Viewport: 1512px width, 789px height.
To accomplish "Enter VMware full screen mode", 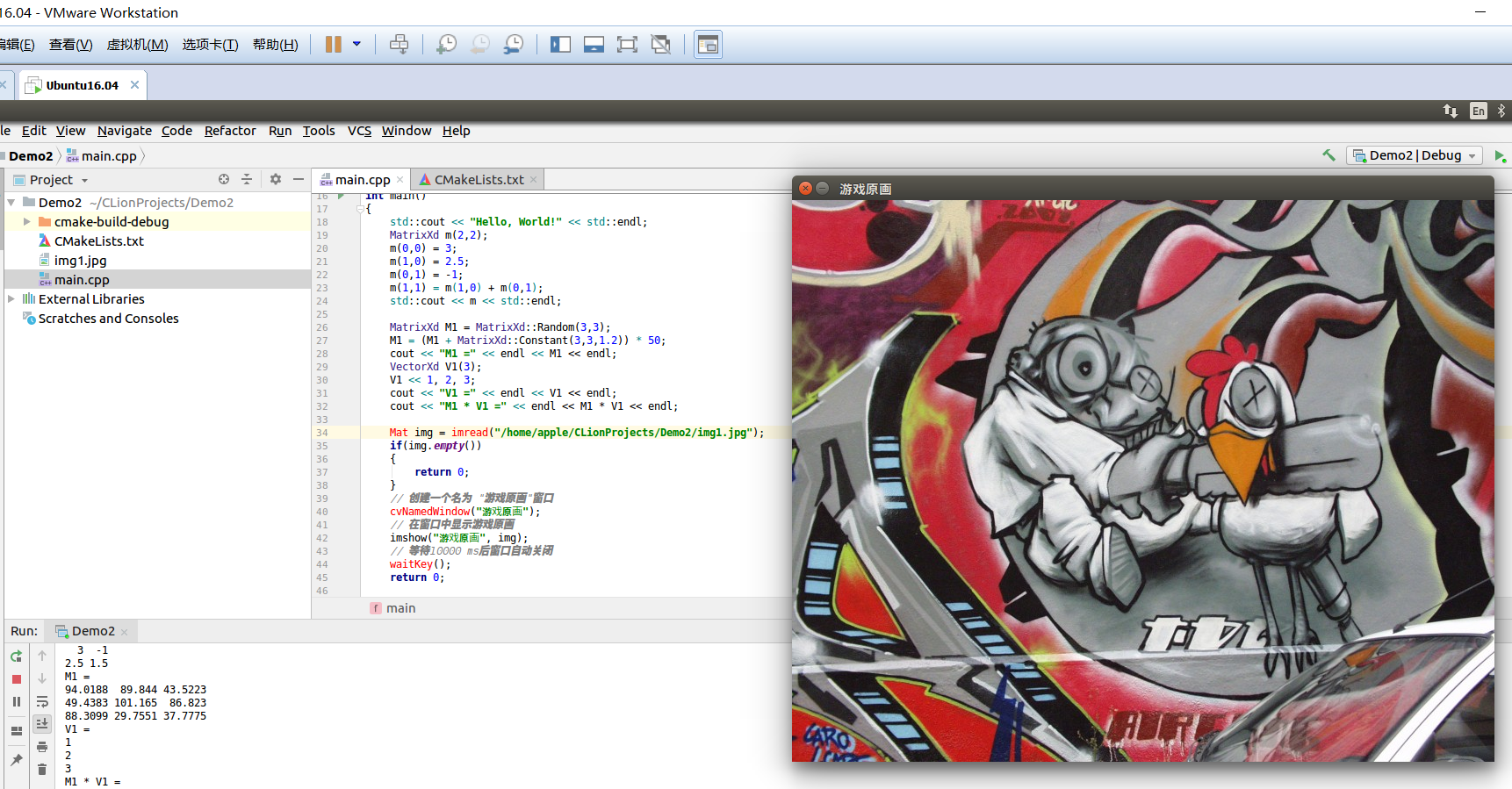I will coord(627,44).
